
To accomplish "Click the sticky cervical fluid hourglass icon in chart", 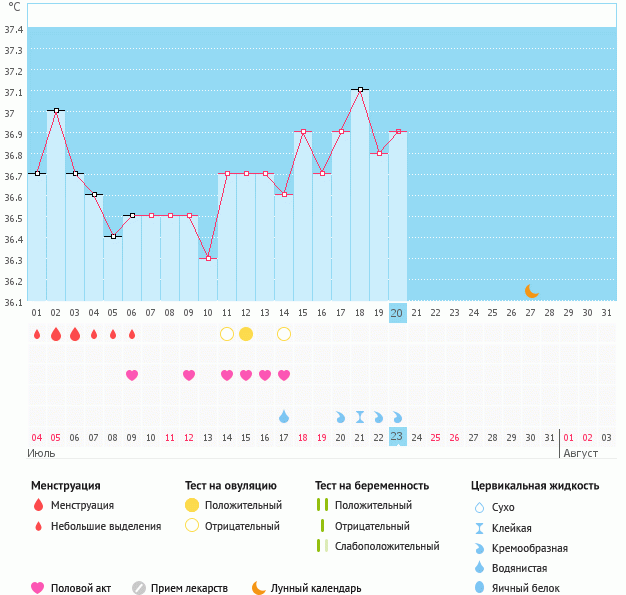I will point(360,416).
